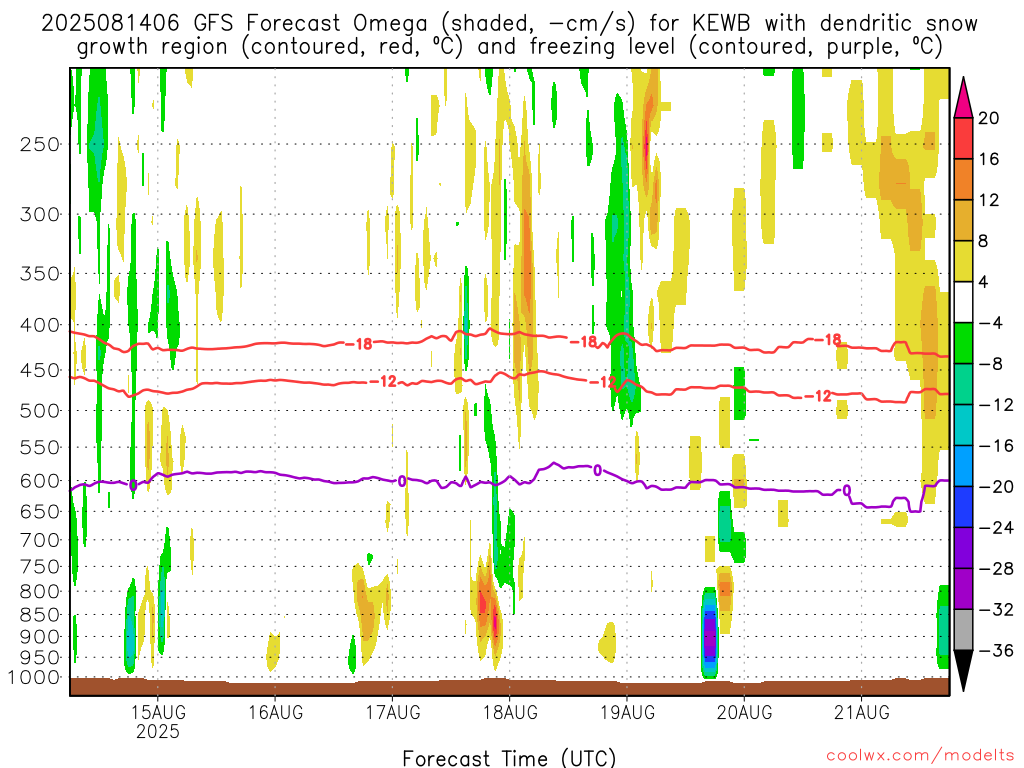Select the 18AUG date label
The width and height of the screenshot is (1024, 768).
pyautogui.click(x=510, y=712)
